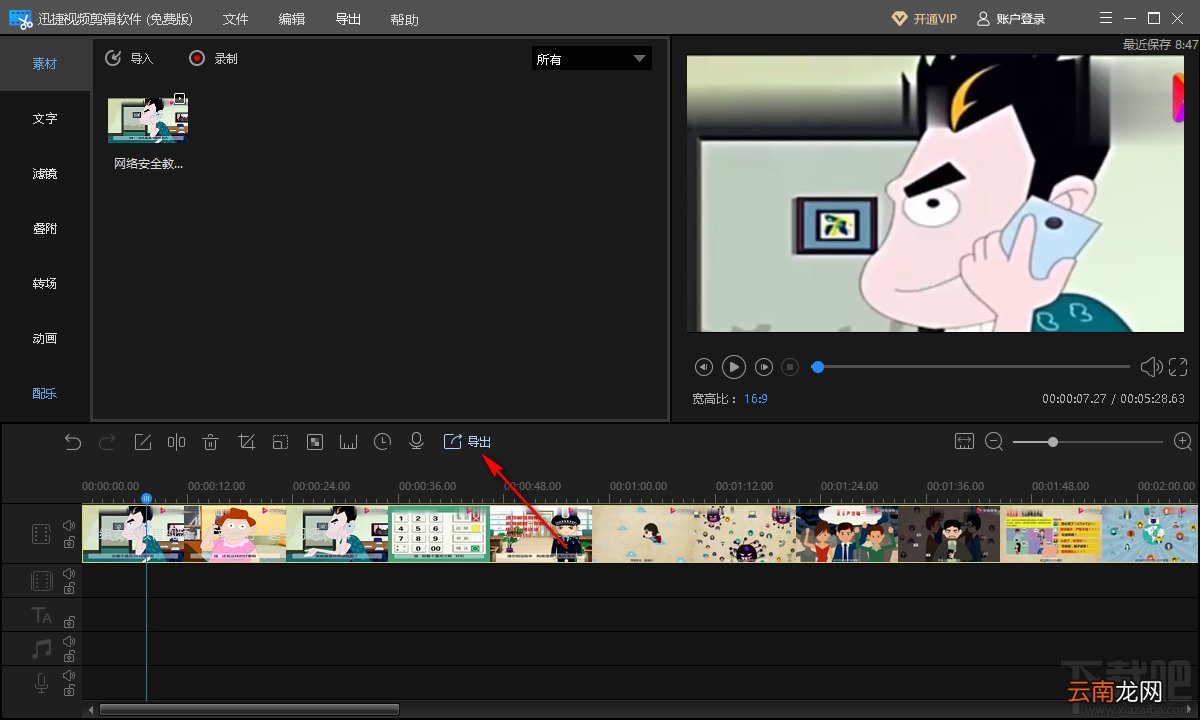
Task: Open the 滤镜 filters tab
Action: pos(45,174)
